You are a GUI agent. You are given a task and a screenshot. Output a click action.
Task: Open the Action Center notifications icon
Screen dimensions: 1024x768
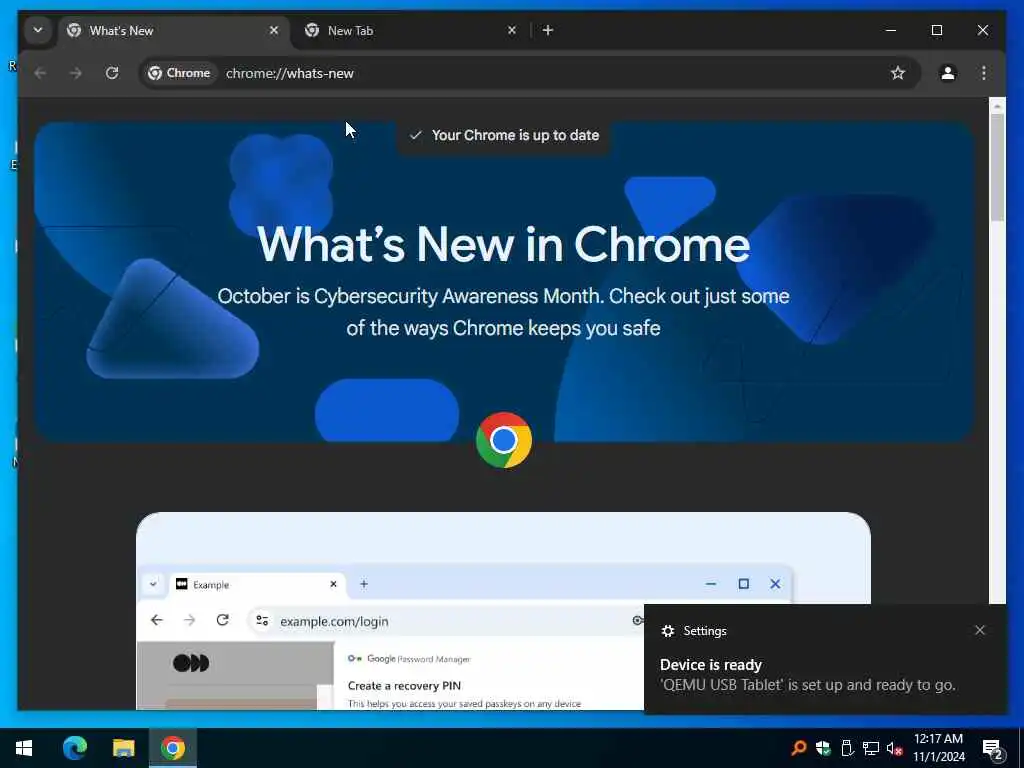[x=992, y=748]
